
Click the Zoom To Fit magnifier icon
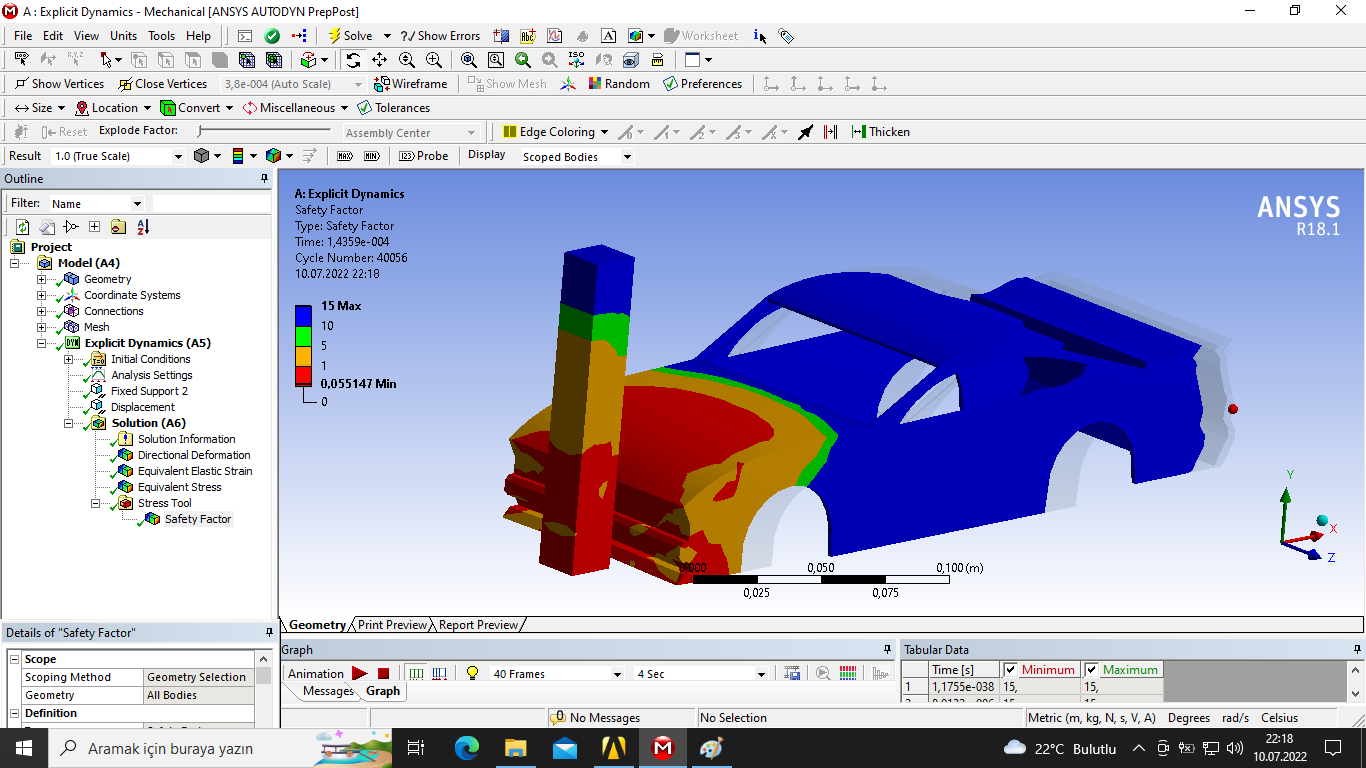[469, 60]
